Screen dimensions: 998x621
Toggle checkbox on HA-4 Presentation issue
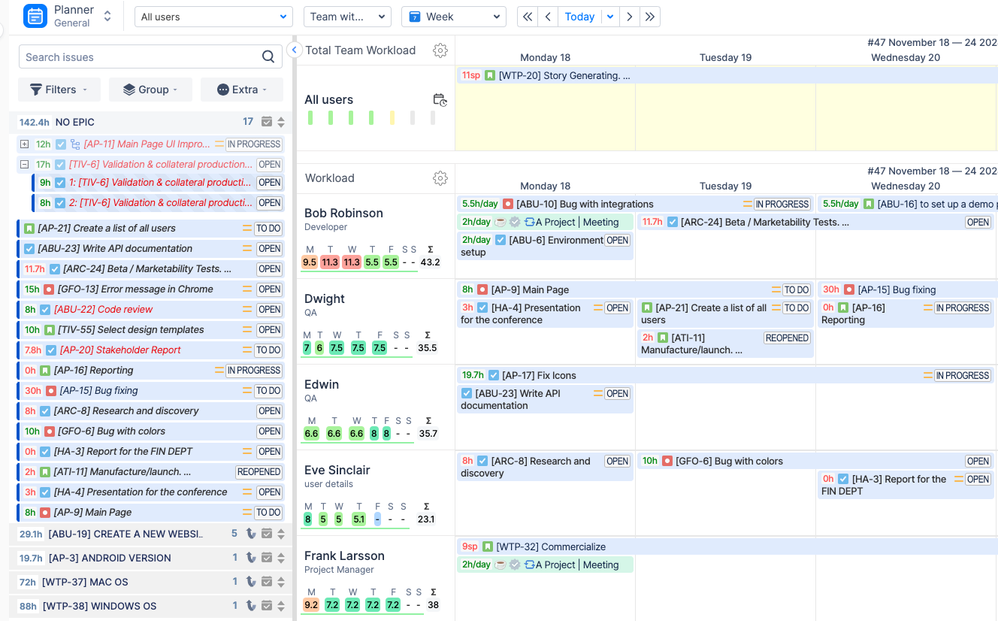pyautogui.click(x=45, y=492)
